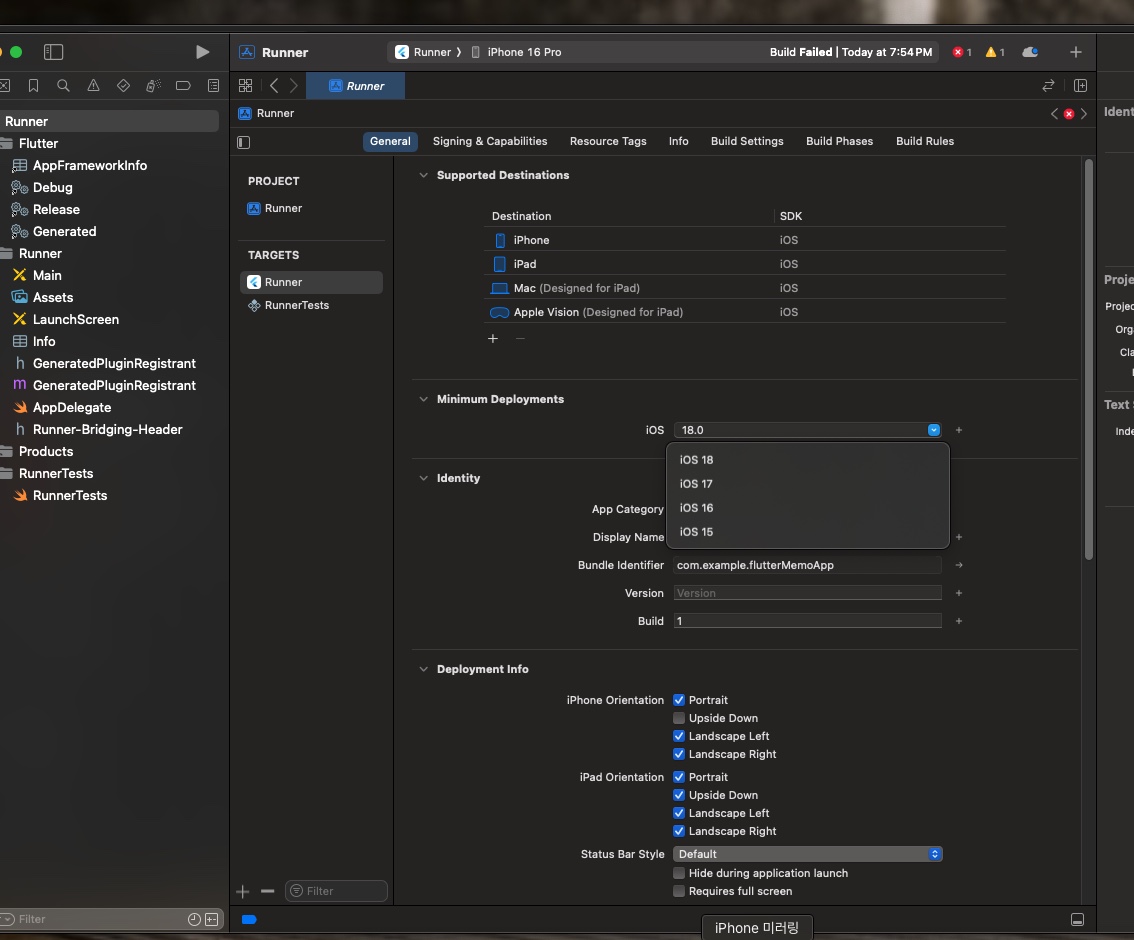Add a new target with plus button

pos(243,892)
